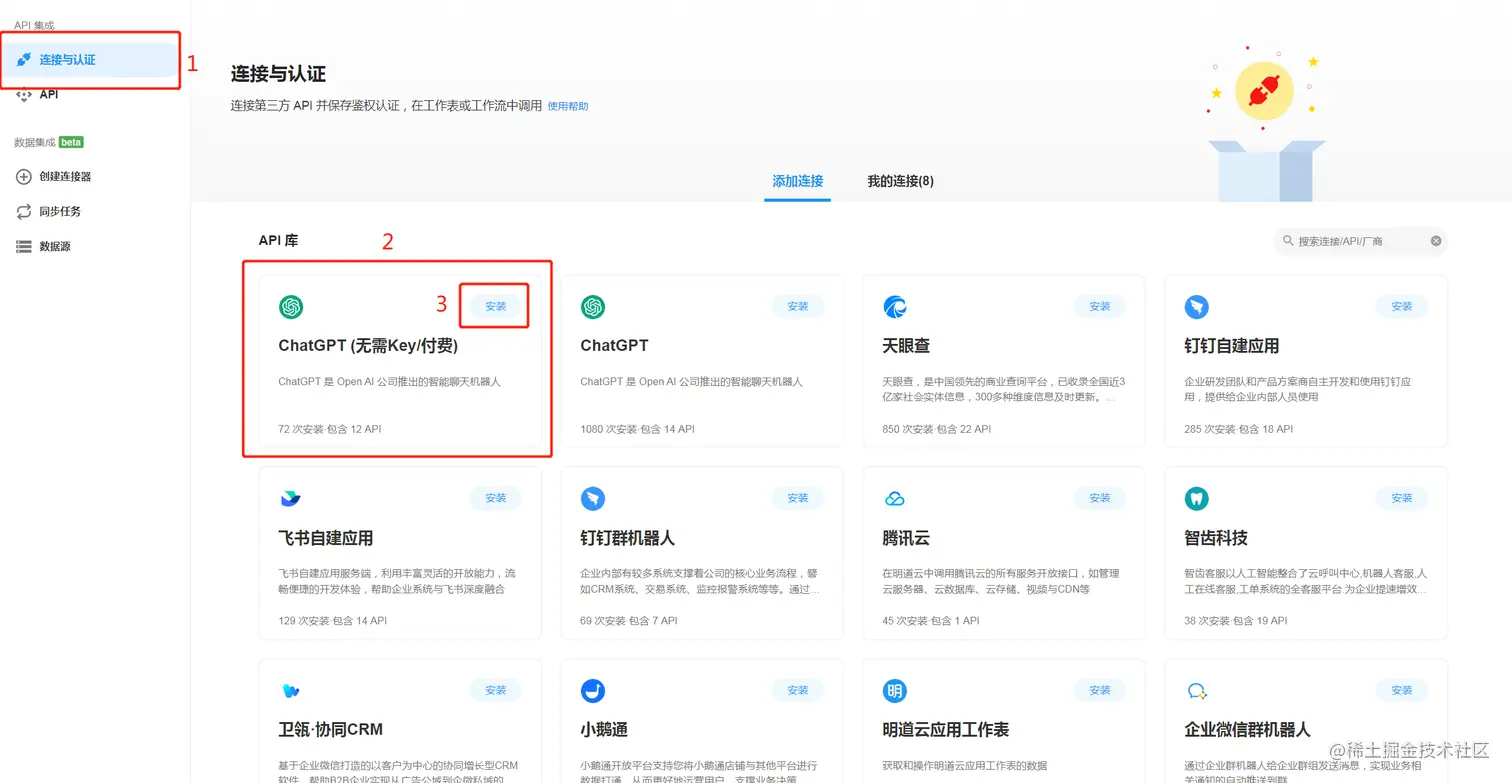Switch to the 添加连接 tab
Screen dimensions: 1512x783
(797, 181)
